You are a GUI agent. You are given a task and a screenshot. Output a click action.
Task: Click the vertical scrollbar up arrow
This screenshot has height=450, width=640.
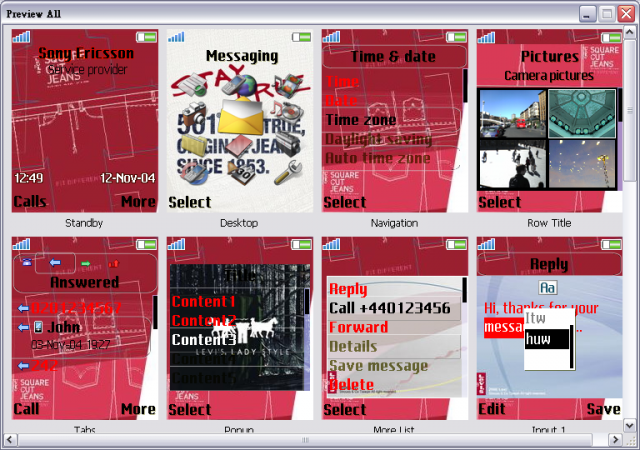click(629, 31)
